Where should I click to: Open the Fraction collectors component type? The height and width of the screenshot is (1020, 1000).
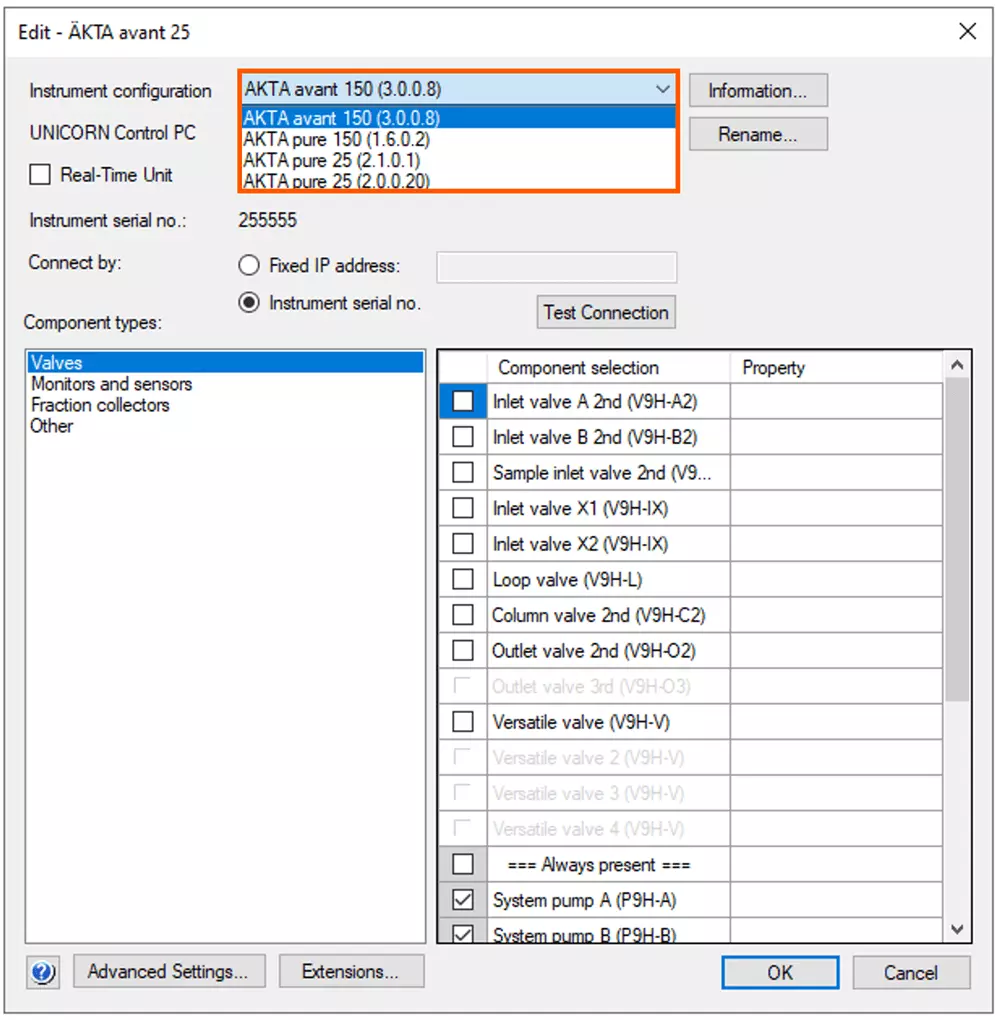[100, 405]
